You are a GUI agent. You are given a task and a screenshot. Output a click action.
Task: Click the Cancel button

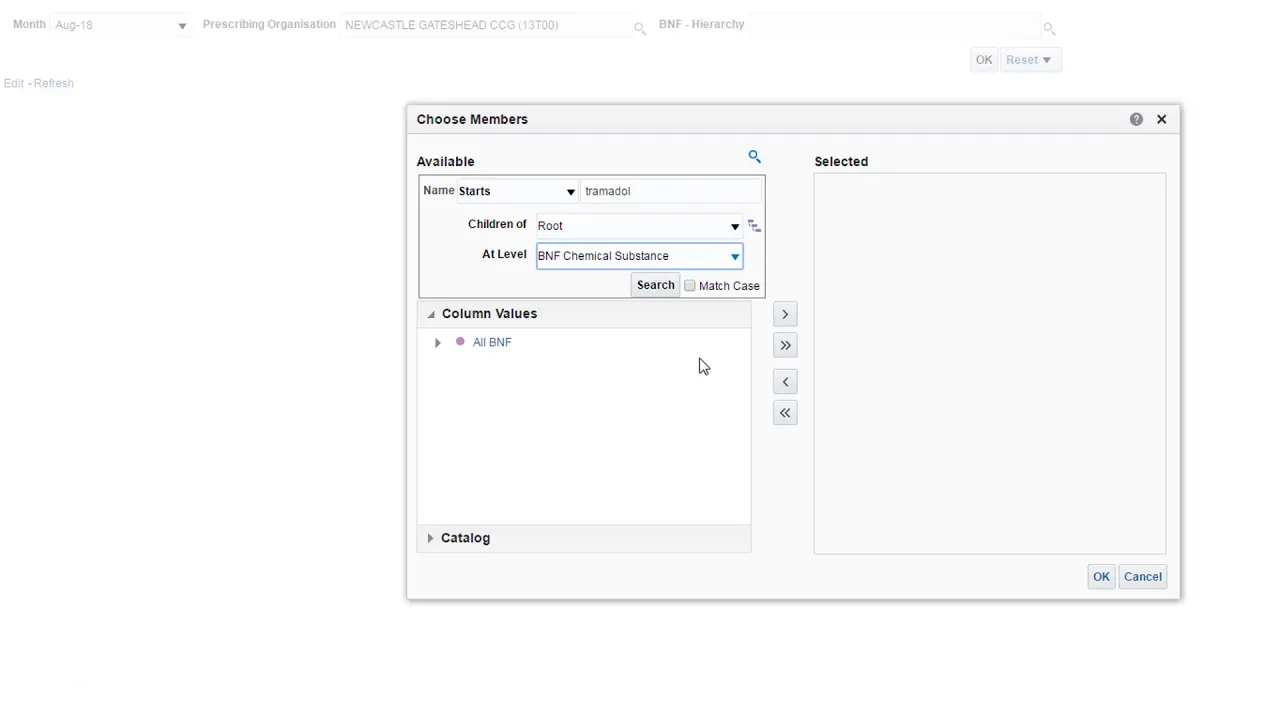[x=1143, y=577]
